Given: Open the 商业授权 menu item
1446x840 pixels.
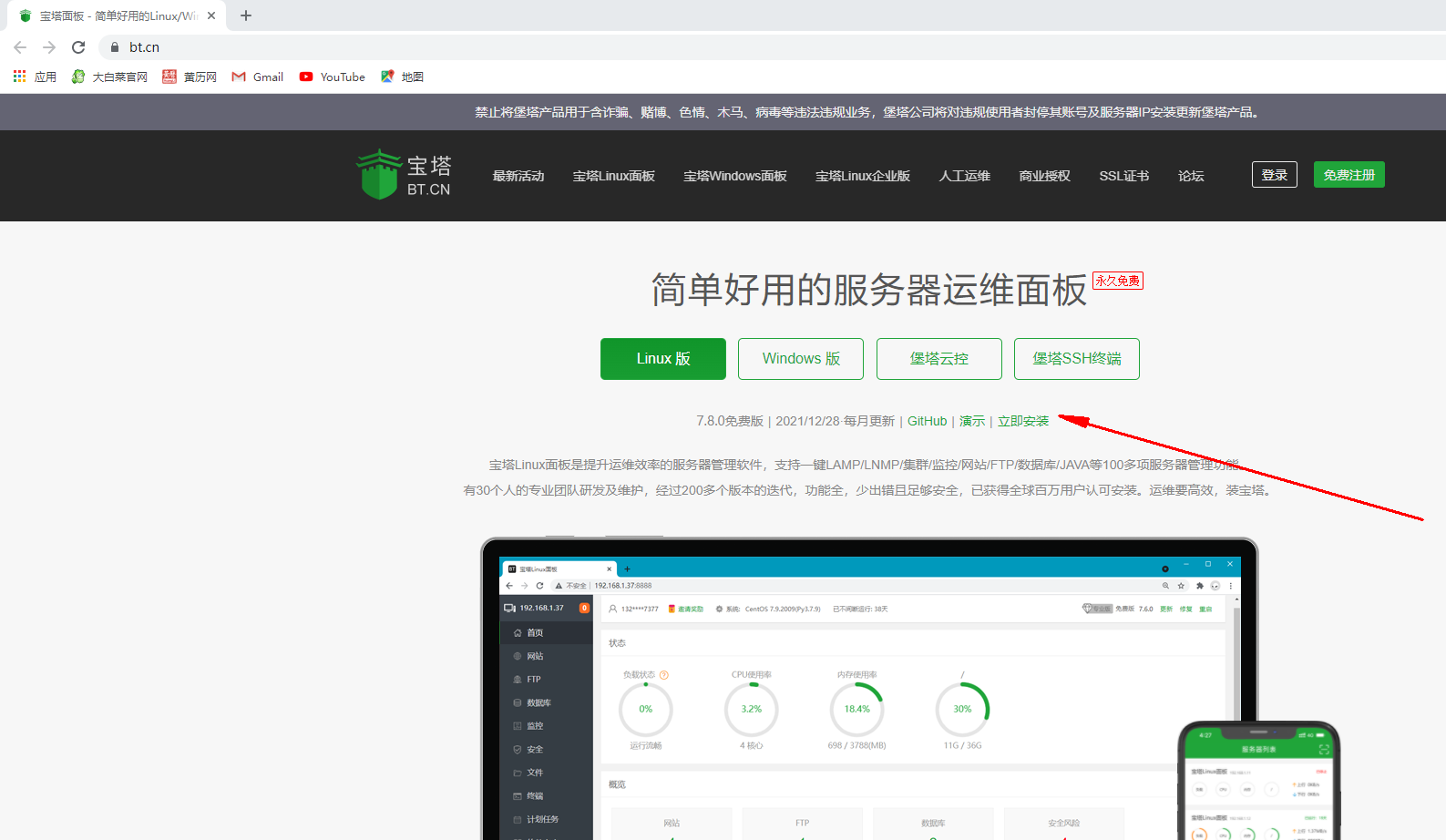Looking at the screenshot, I should click(x=1045, y=176).
